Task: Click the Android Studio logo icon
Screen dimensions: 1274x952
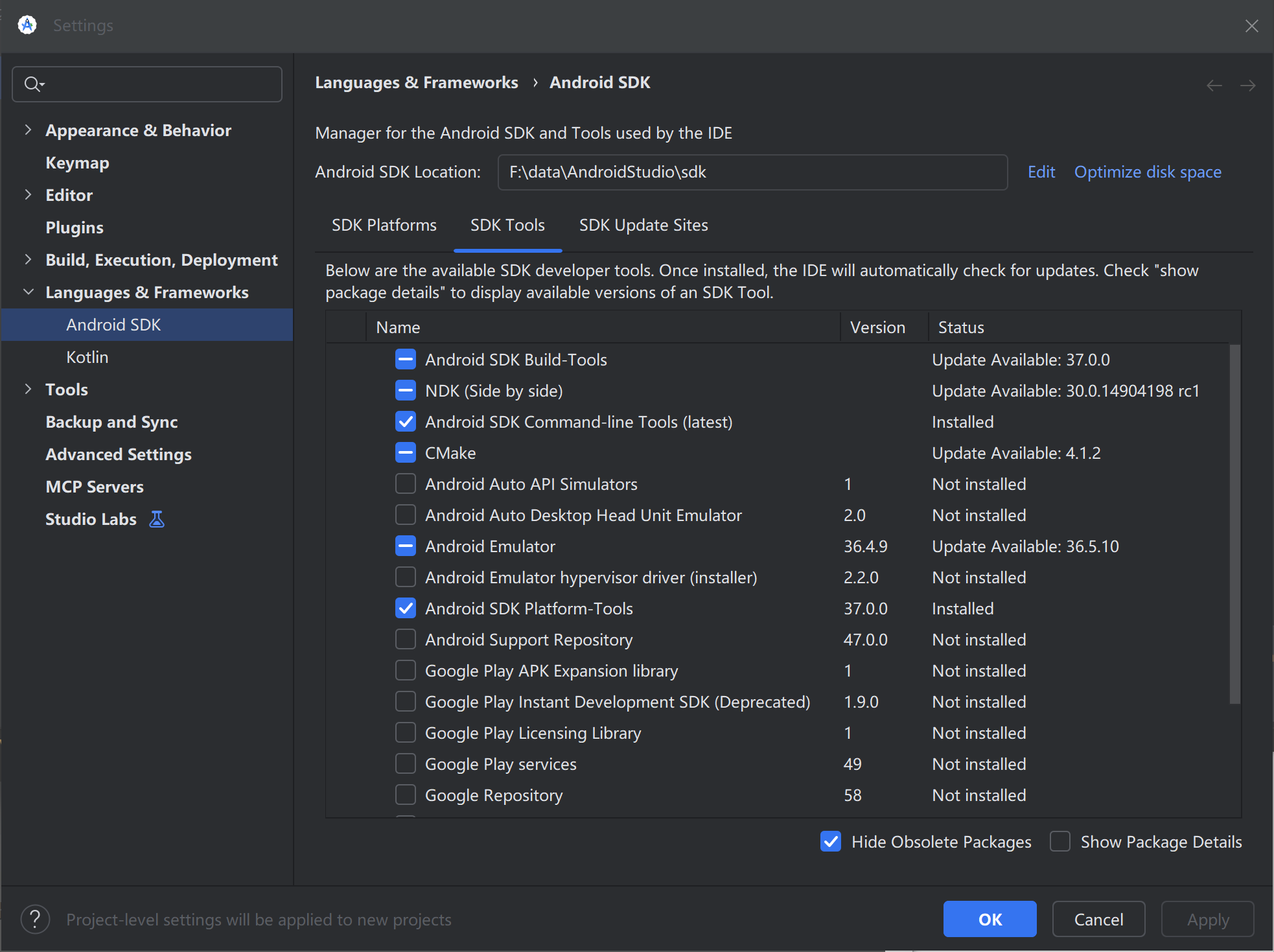Action: pos(27,25)
